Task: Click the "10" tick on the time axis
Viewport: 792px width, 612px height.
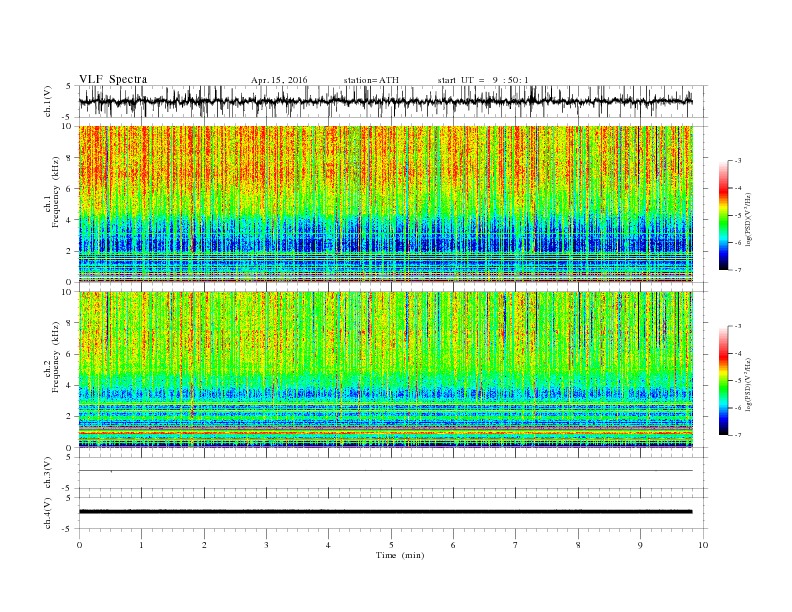Action: 703,545
